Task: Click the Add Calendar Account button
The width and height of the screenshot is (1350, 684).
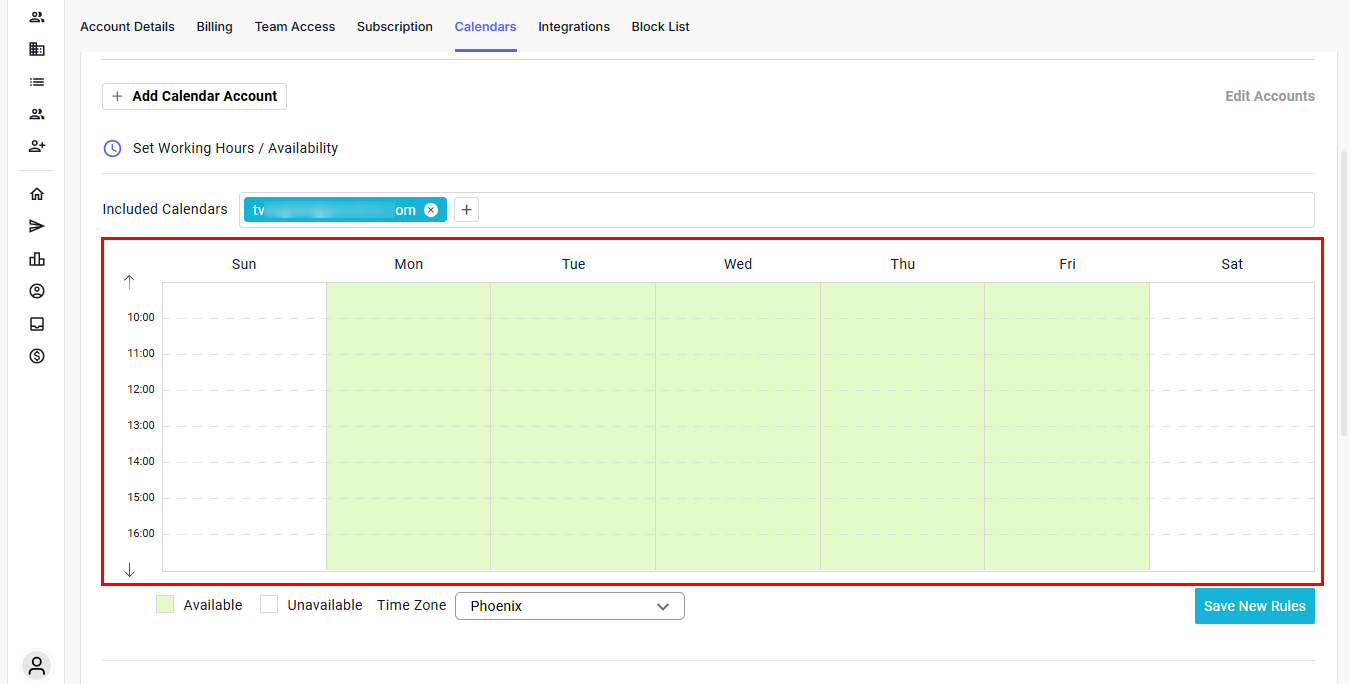Action: pyautogui.click(x=195, y=96)
